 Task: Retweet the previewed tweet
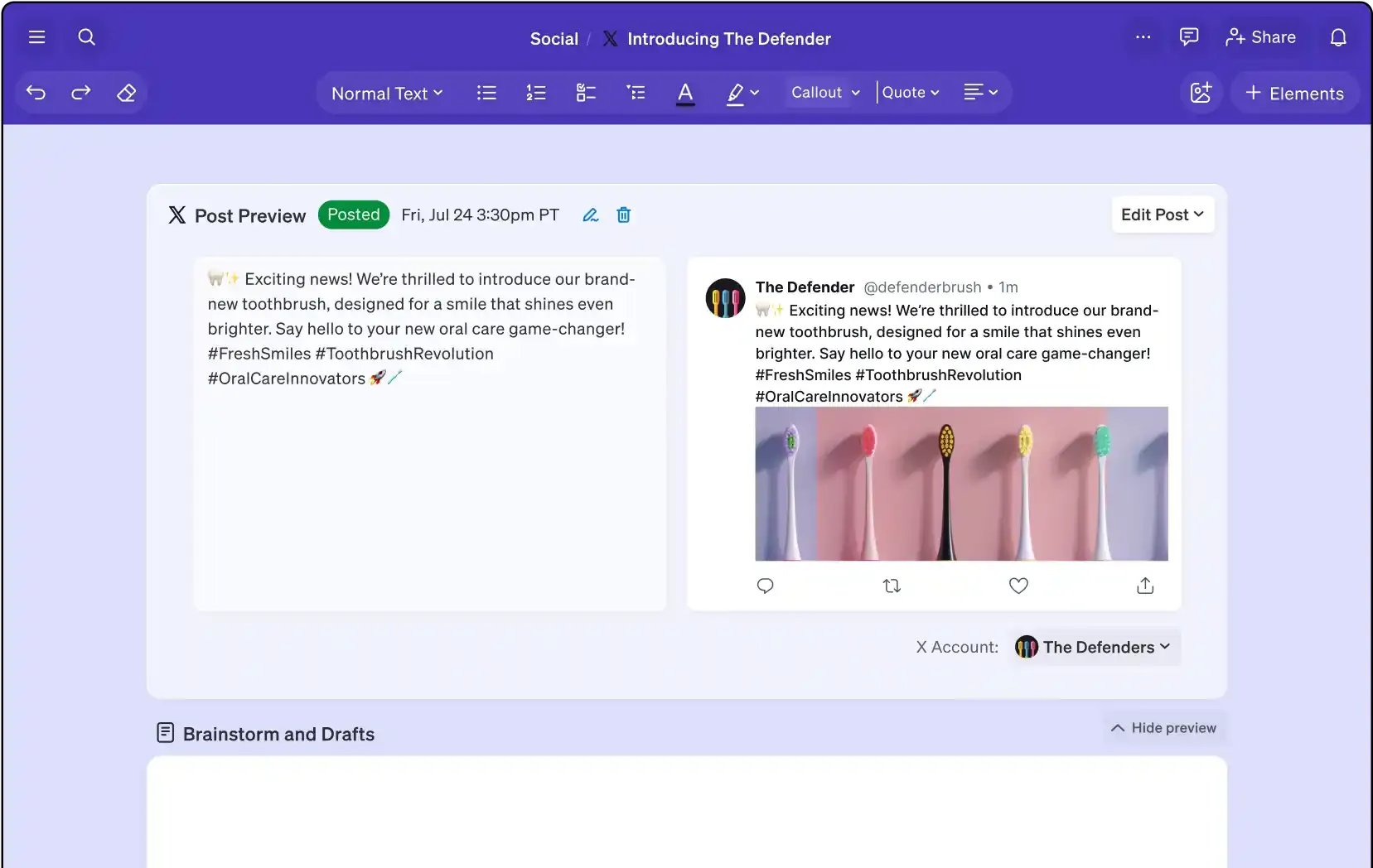coord(892,586)
